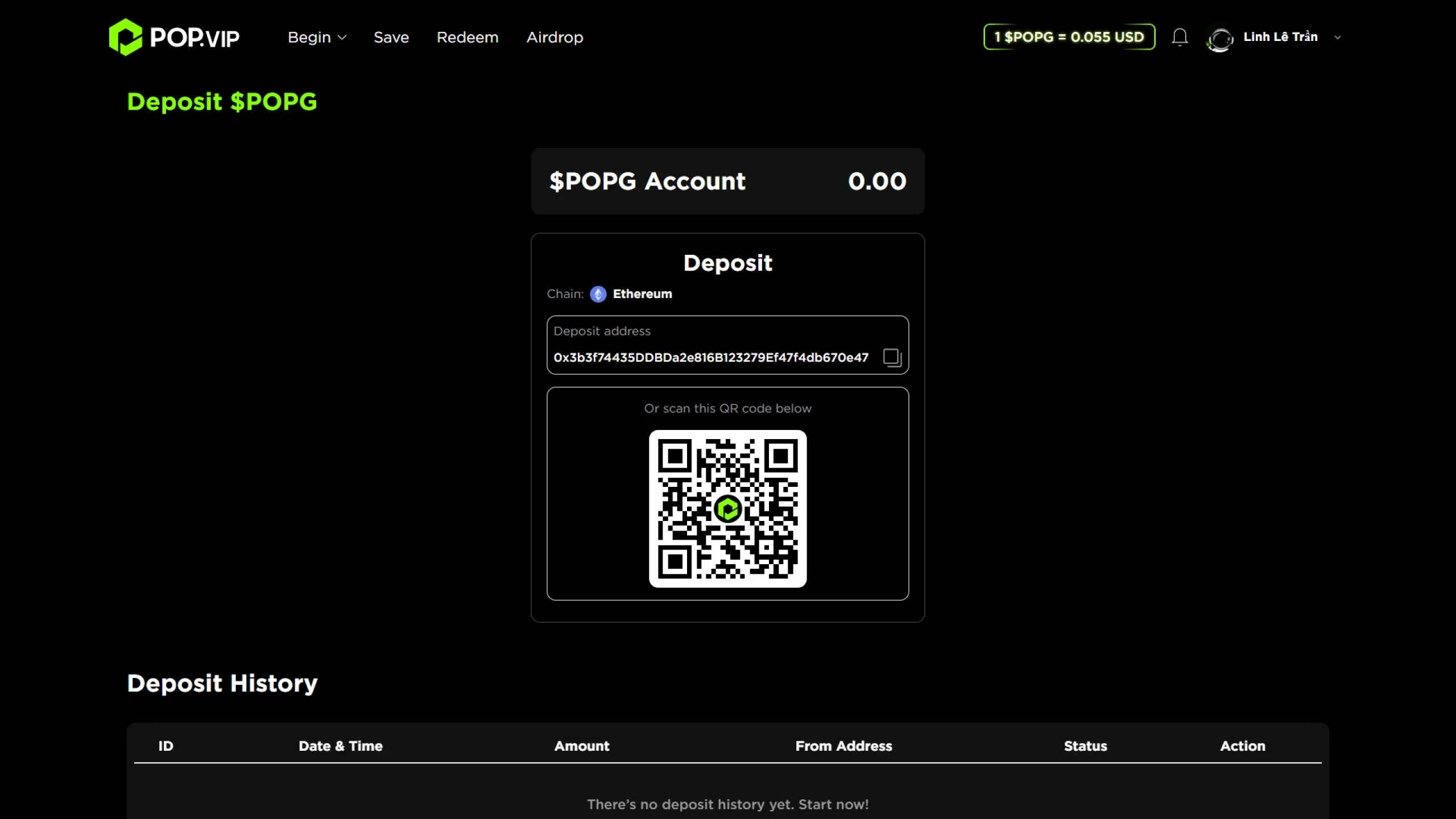Expand the account chevron next to username
Viewport: 1456px width, 819px height.
coord(1338,38)
